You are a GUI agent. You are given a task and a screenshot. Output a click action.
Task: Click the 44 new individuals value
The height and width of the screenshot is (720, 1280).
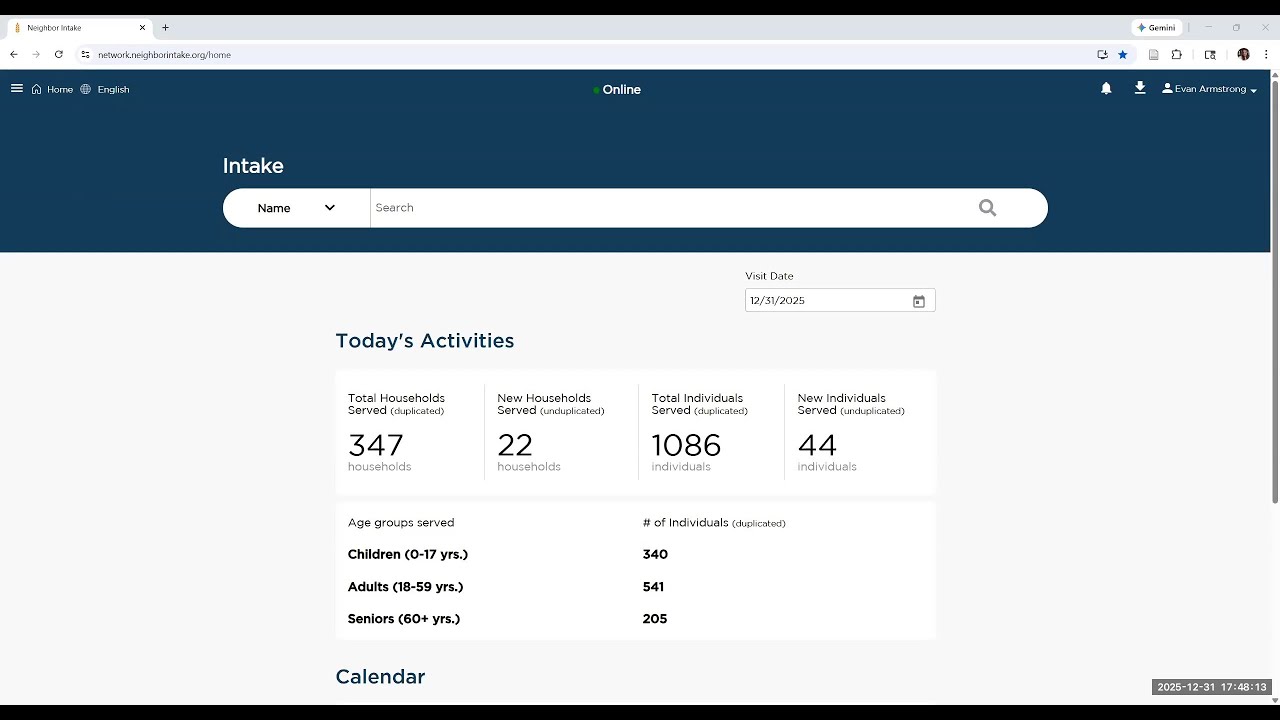817,444
